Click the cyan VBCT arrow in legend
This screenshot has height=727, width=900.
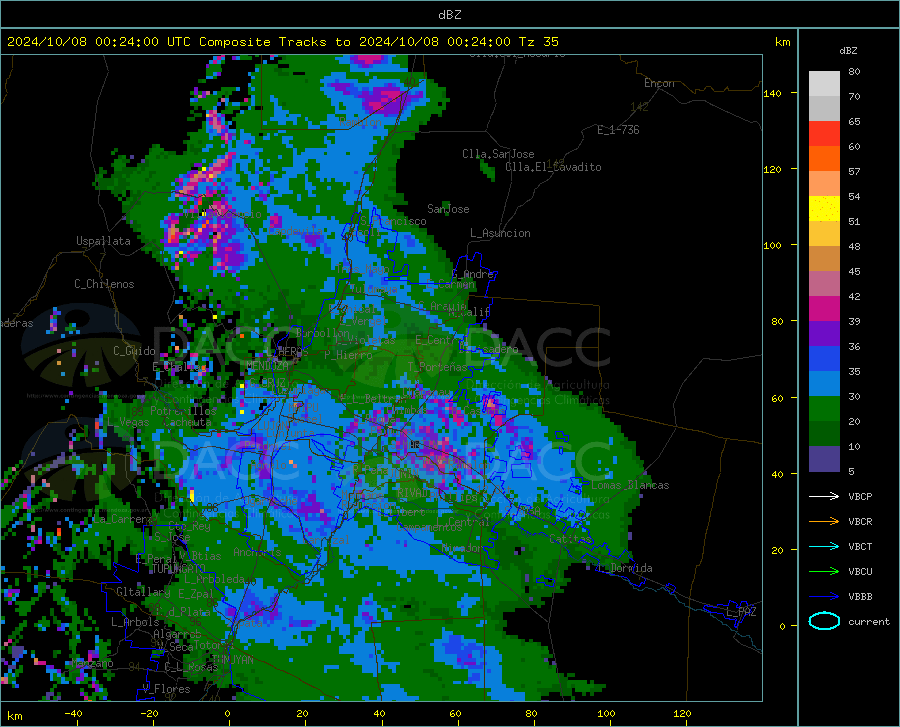pyautogui.click(x=824, y=546)
